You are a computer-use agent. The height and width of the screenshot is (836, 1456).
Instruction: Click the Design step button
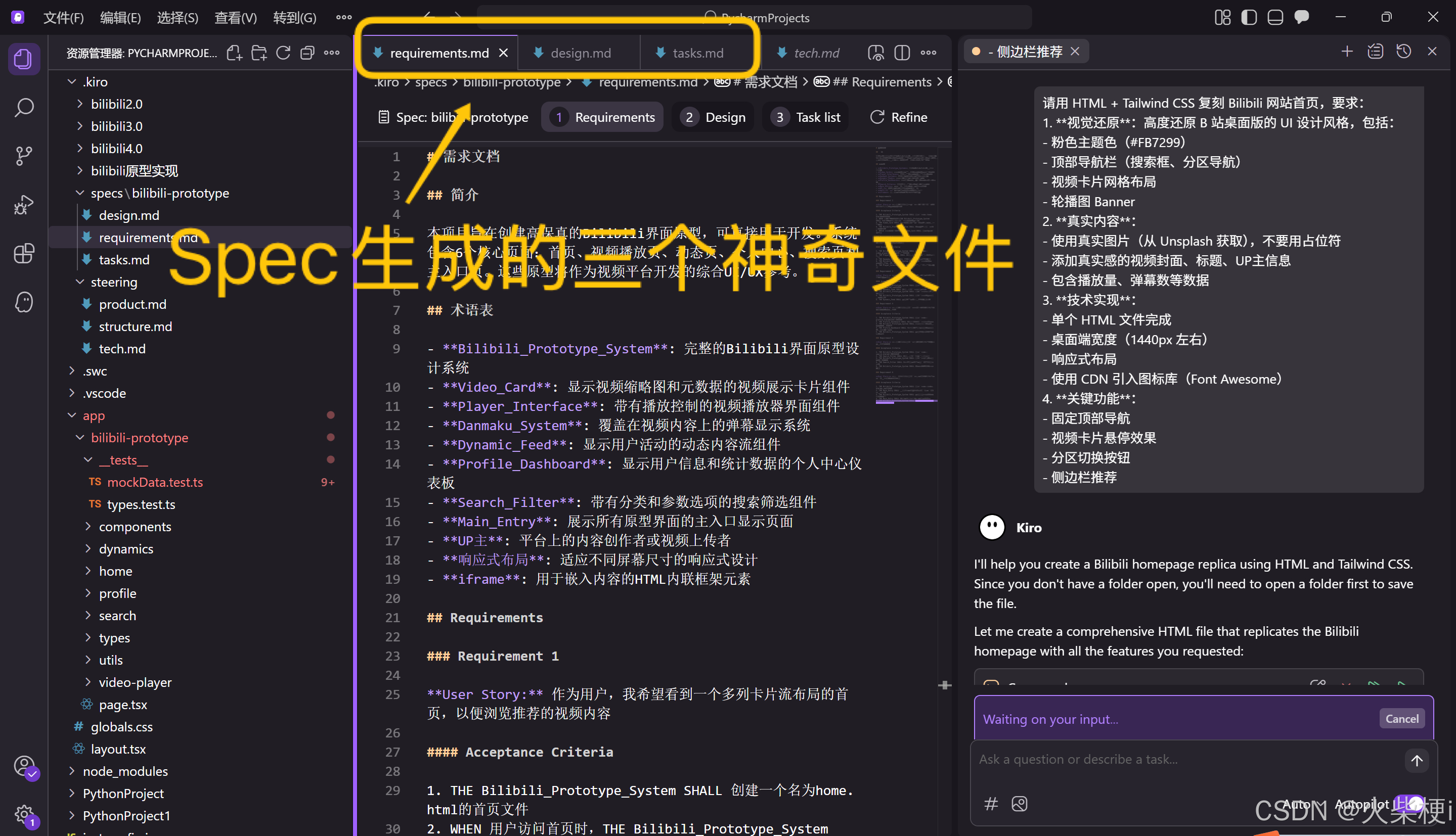tap(713, 117)
